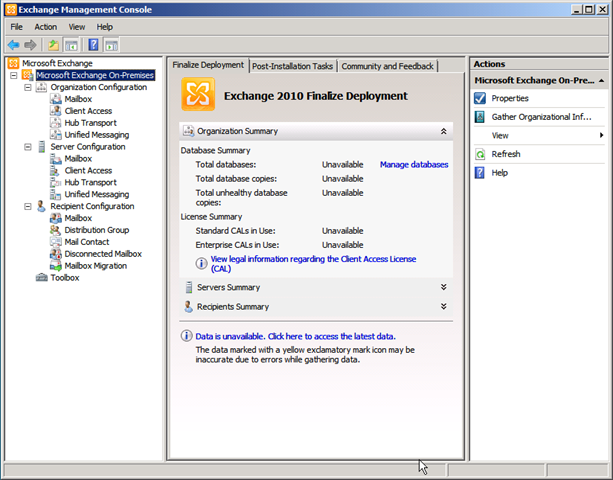Select the Toolbox tree item label

pyautogui.click(x=65, y=278)
